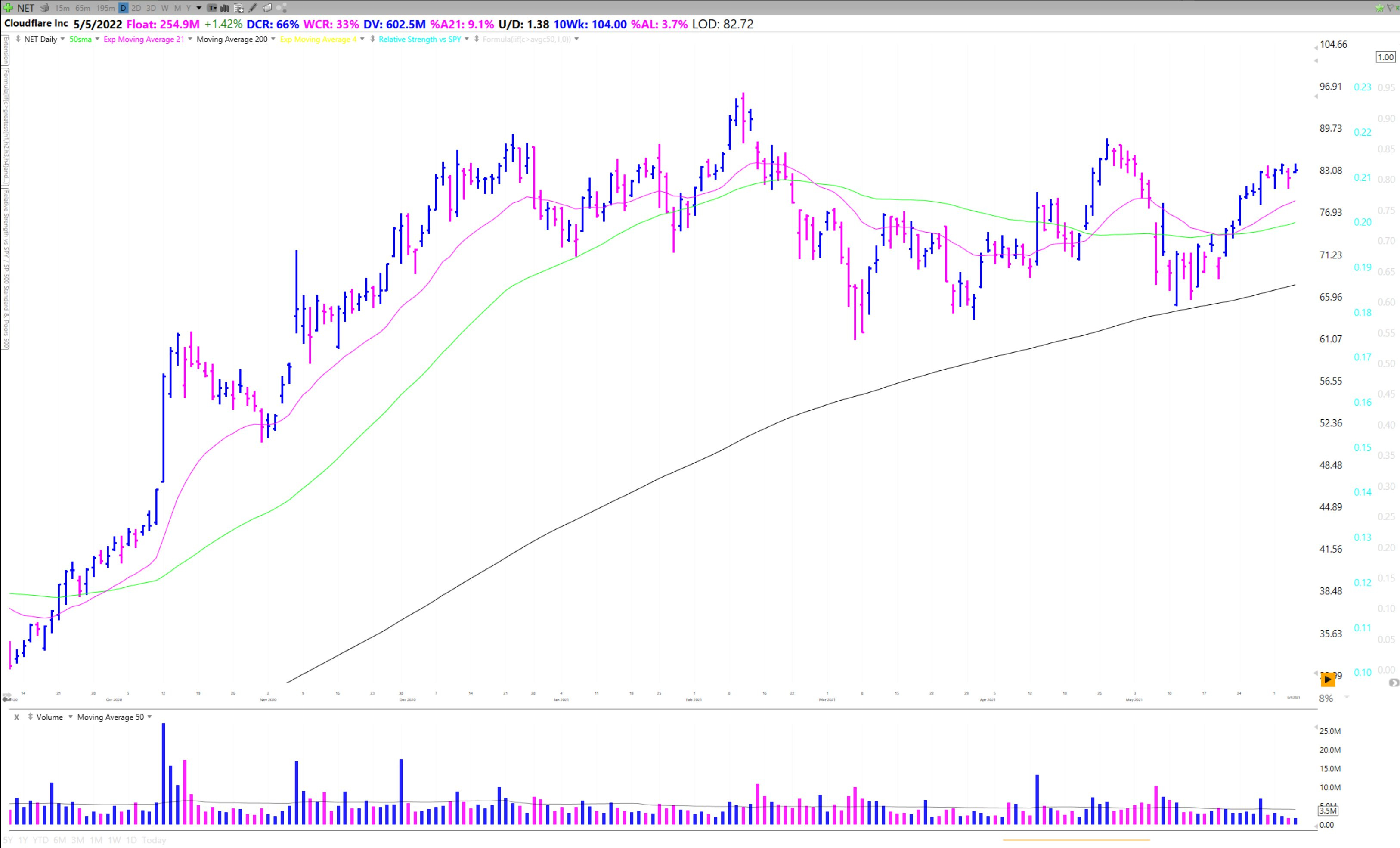This screenshot has width=1400, height=848.
Task: Close the Volume pane with X
Action: 16,717
